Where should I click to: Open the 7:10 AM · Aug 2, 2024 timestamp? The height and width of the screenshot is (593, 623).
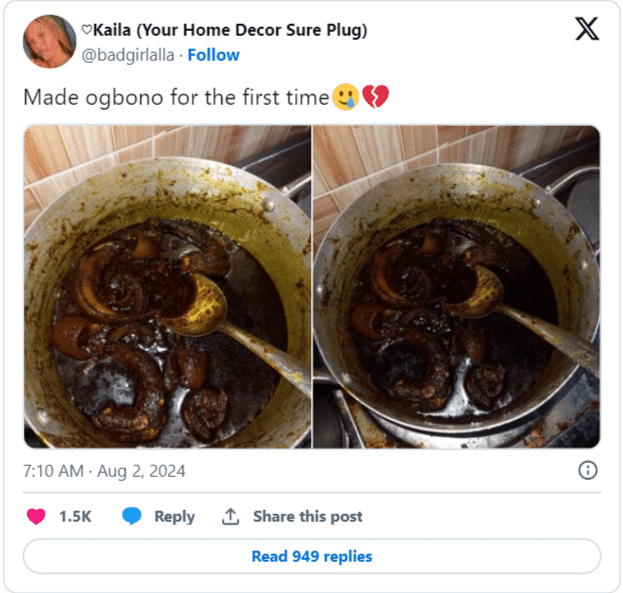pyautogui.click(x=104, y=470)
